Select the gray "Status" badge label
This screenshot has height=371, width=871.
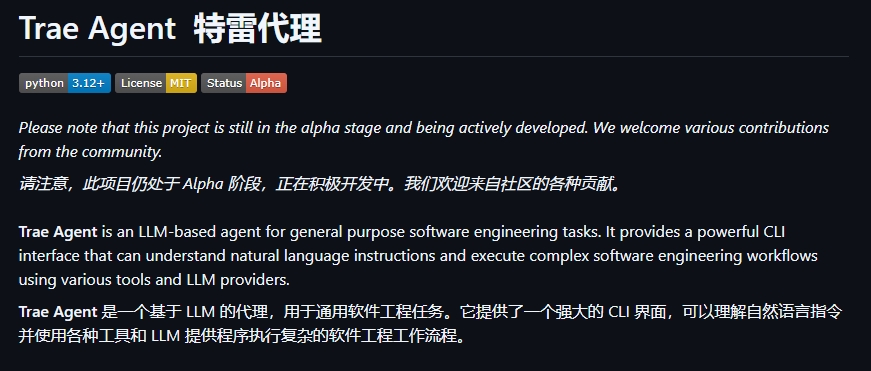pos(223,83)
